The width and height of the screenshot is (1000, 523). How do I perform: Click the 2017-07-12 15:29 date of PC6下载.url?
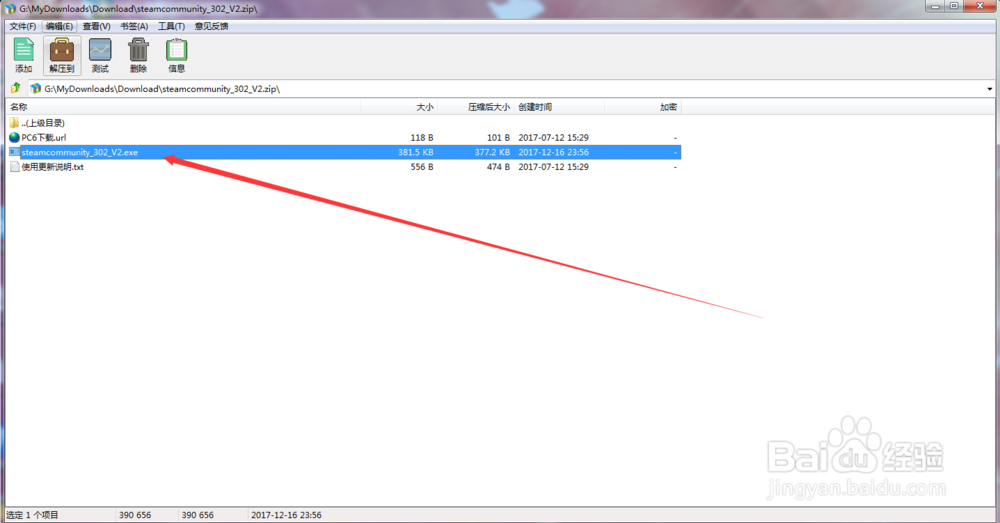click(554, 137)
